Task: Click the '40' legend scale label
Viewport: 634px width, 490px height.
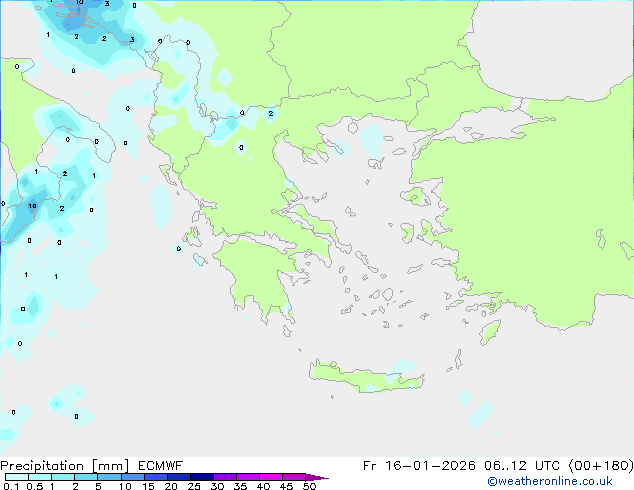Action: [x=264, y=486]
